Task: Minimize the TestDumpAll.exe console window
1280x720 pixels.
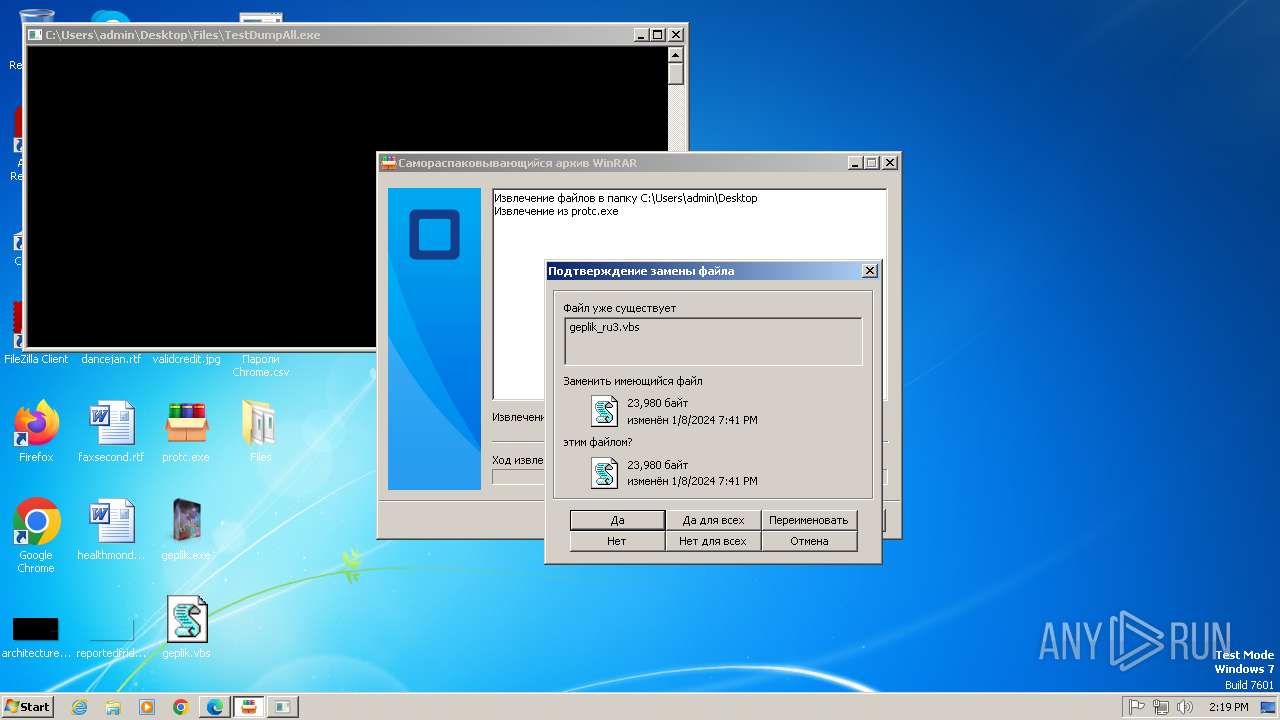Action: [641, 35]
